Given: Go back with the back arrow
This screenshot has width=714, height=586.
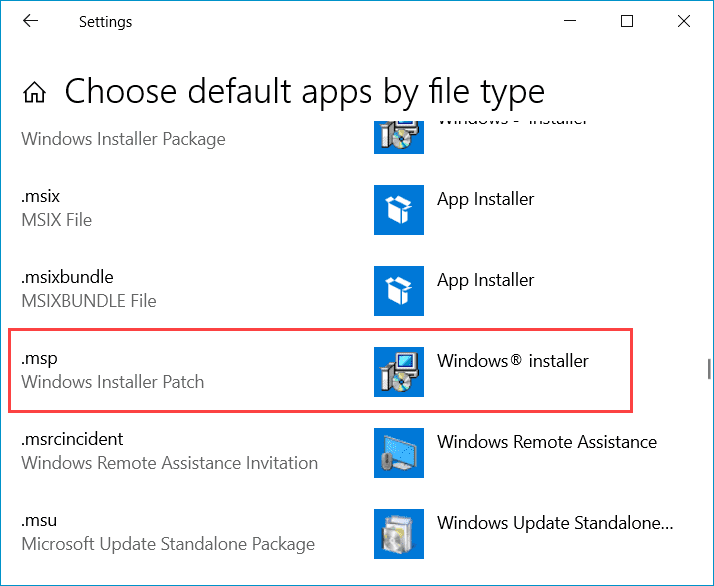Looking at the screenshot, I should pos(31,21).
